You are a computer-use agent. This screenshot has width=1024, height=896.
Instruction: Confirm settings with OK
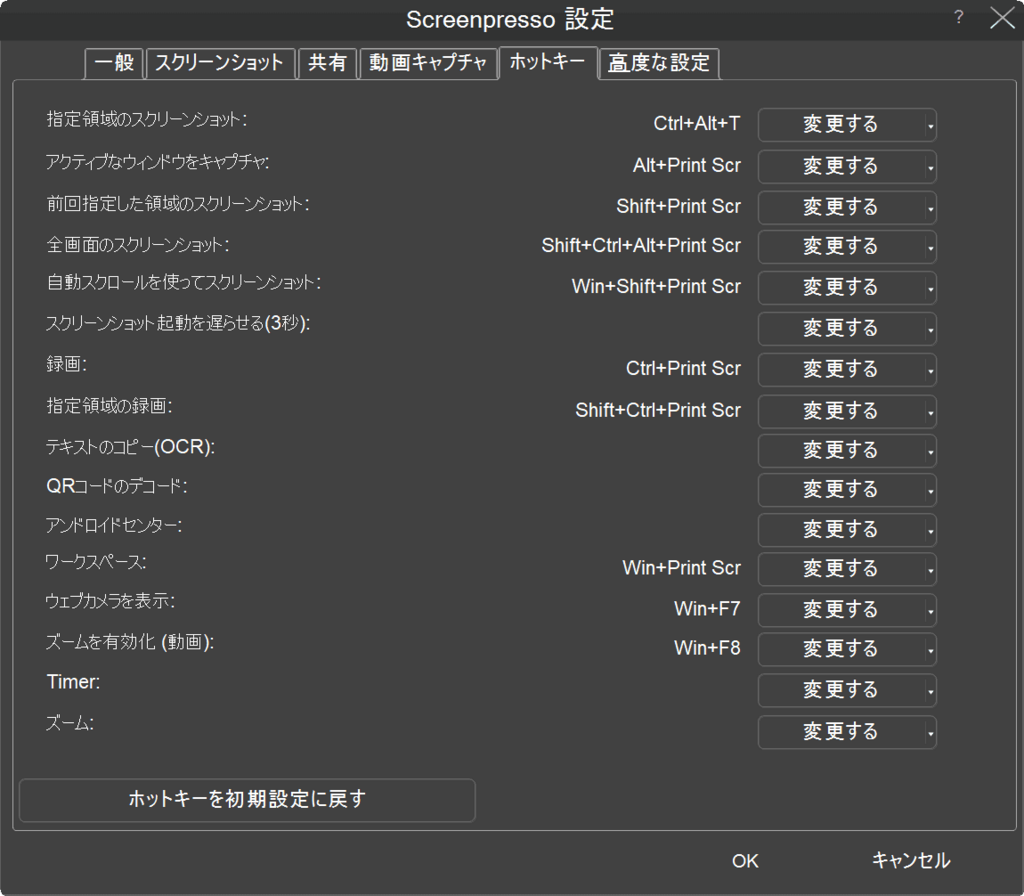[x=745, y=861]
